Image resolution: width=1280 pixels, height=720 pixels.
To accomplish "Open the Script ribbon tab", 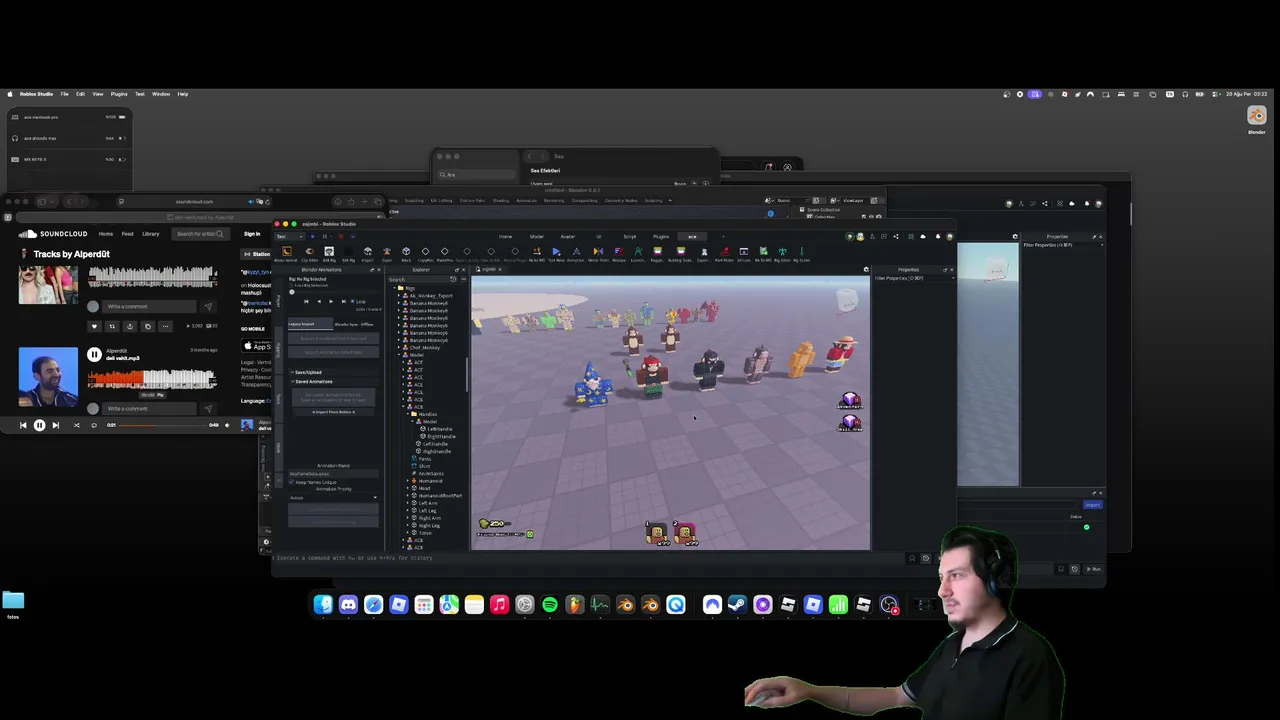I will tap(629, 237).
